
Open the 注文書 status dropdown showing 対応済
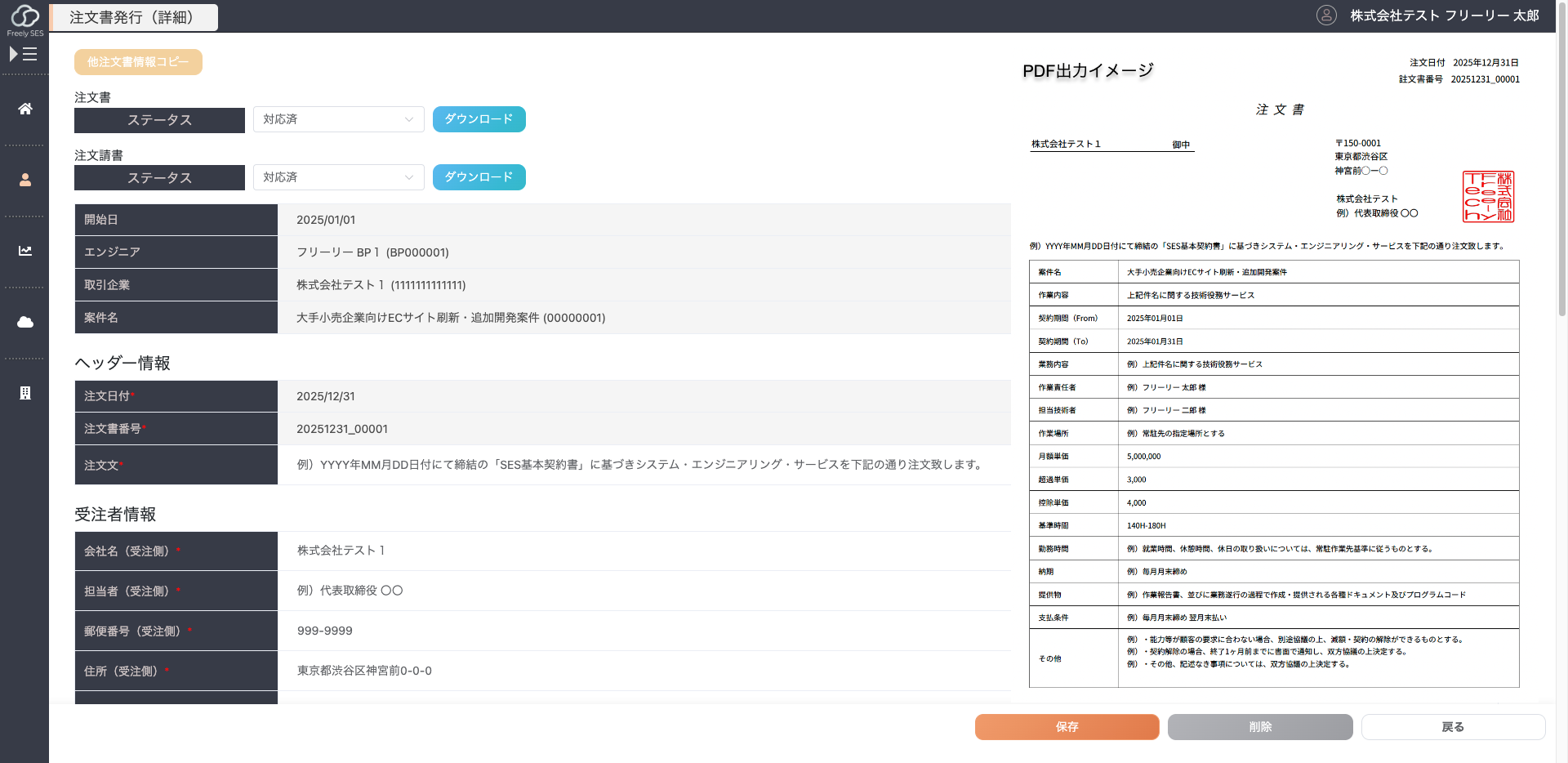(x=338, y=119)
